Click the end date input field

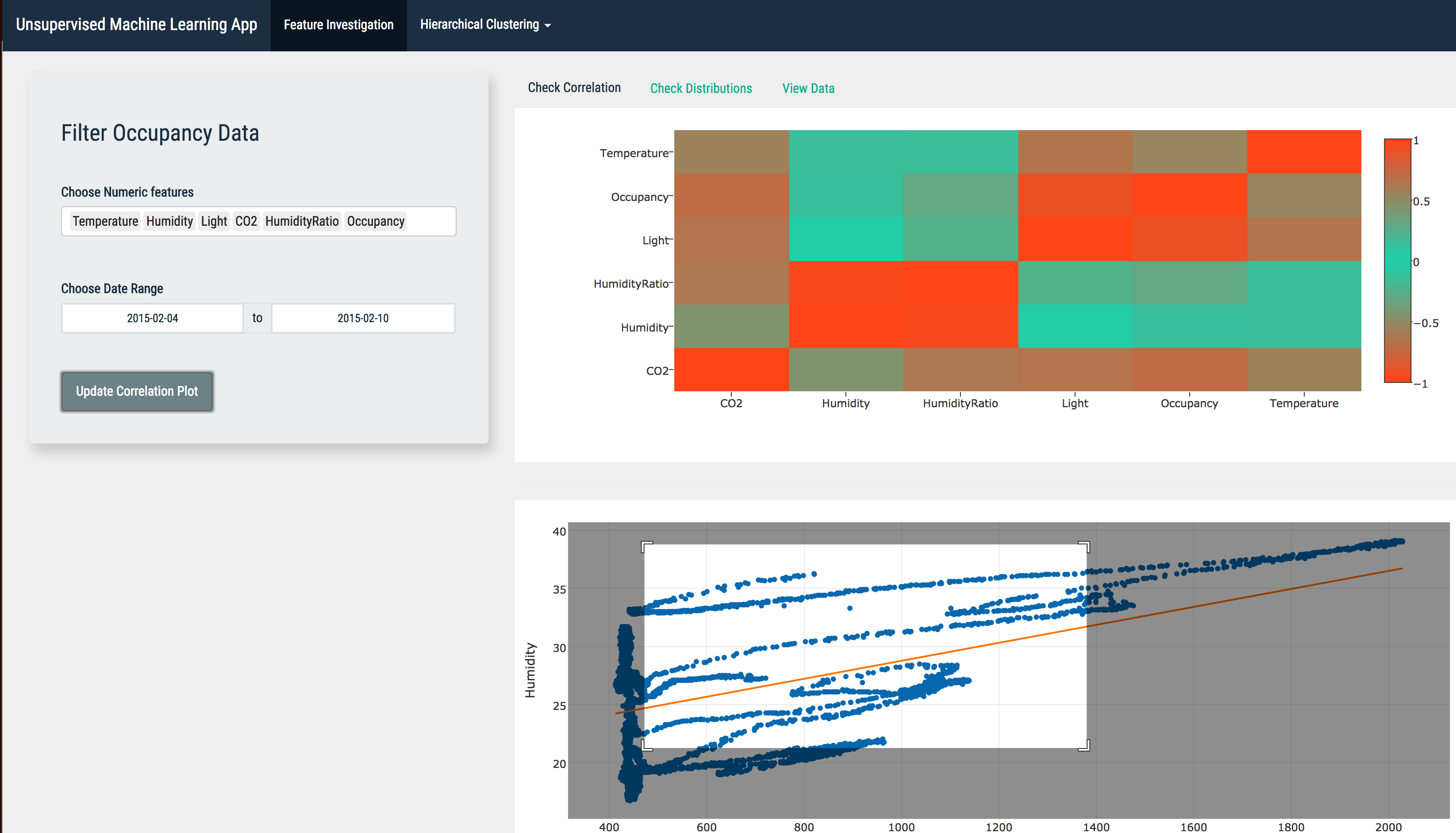coord(362,318)
